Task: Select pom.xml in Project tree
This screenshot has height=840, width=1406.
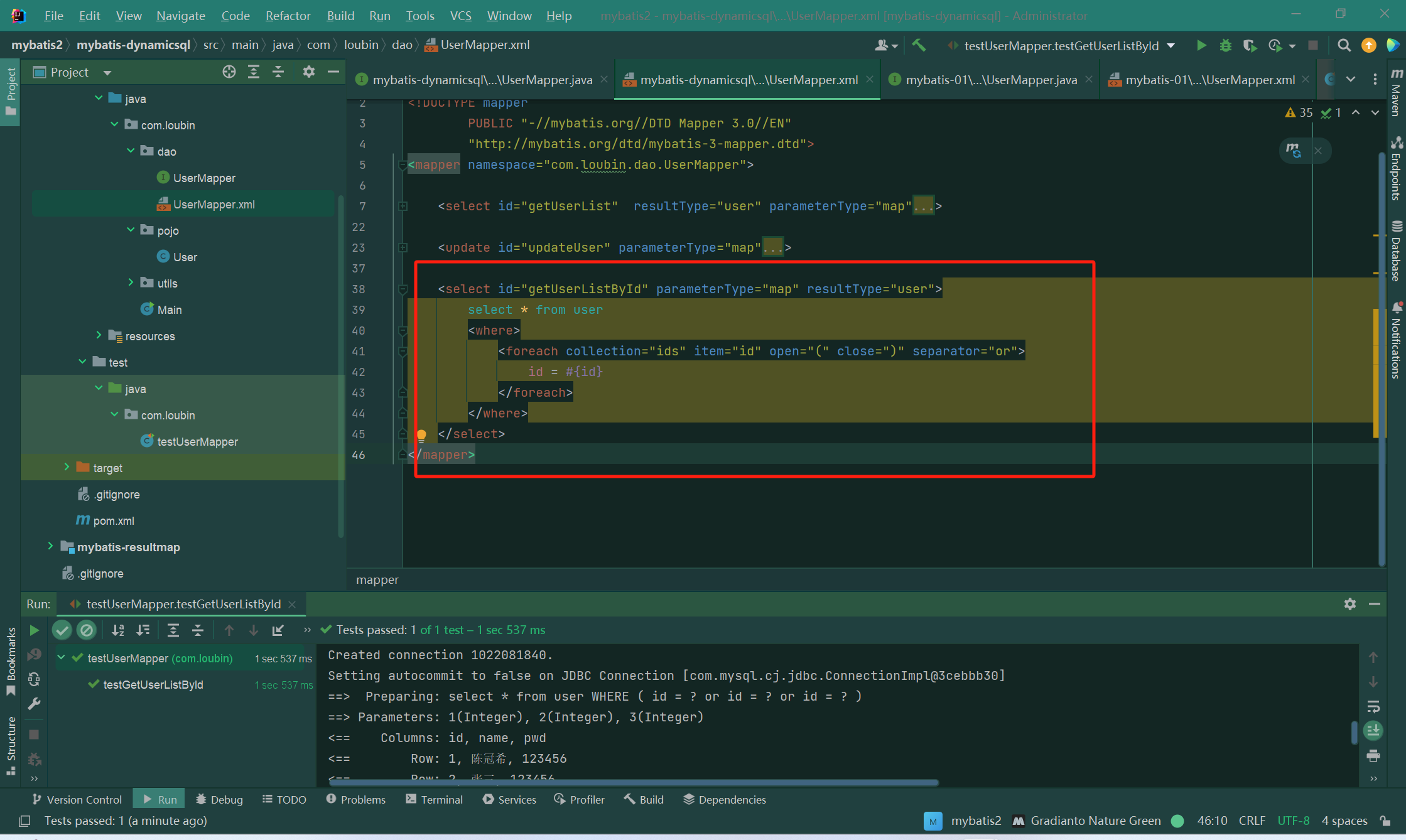Action: (114, 520)
